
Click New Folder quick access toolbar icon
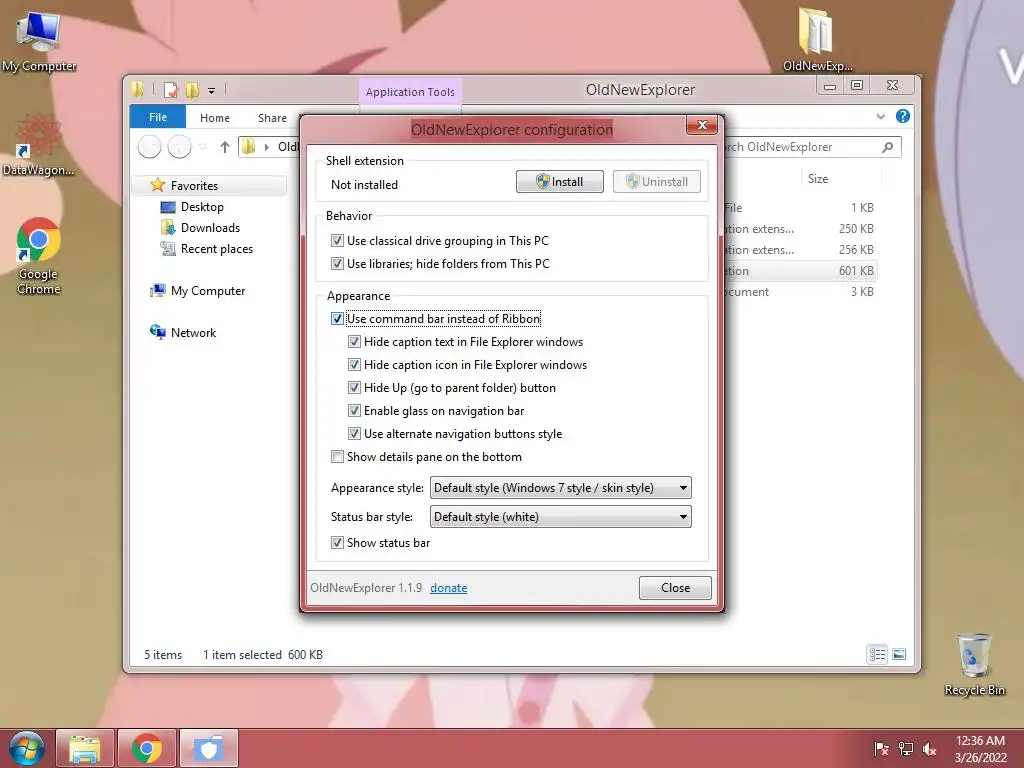[x=192, y=90]
